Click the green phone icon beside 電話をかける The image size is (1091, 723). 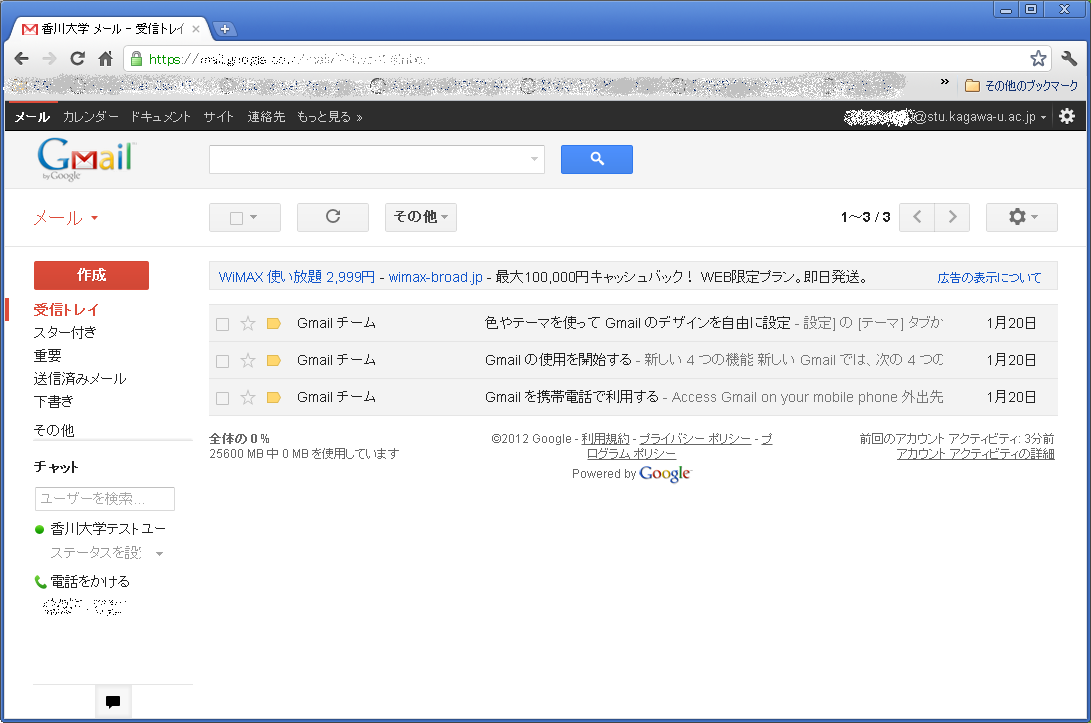40,581
